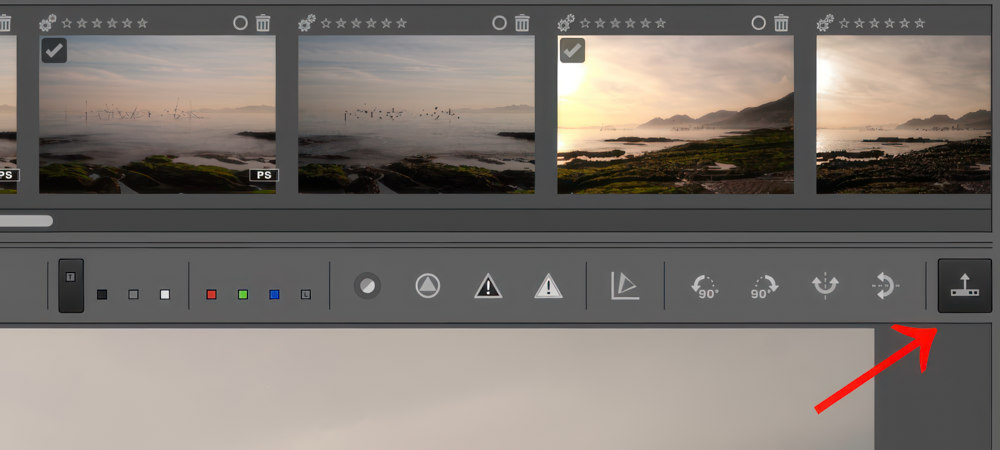The image size is (1000, 450).
Task: Rotate image 90° clockwise
Action: (x=763, y=287)
